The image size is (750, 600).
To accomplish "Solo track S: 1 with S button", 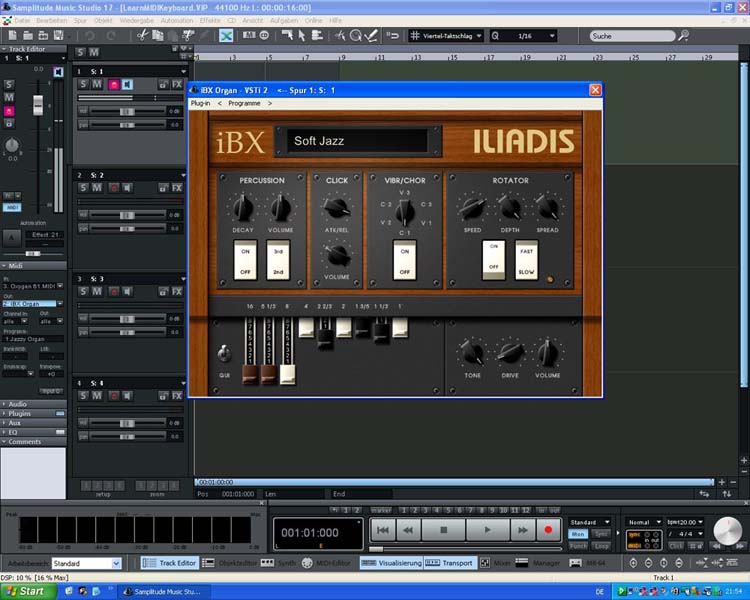I will (x=84, y=84).
